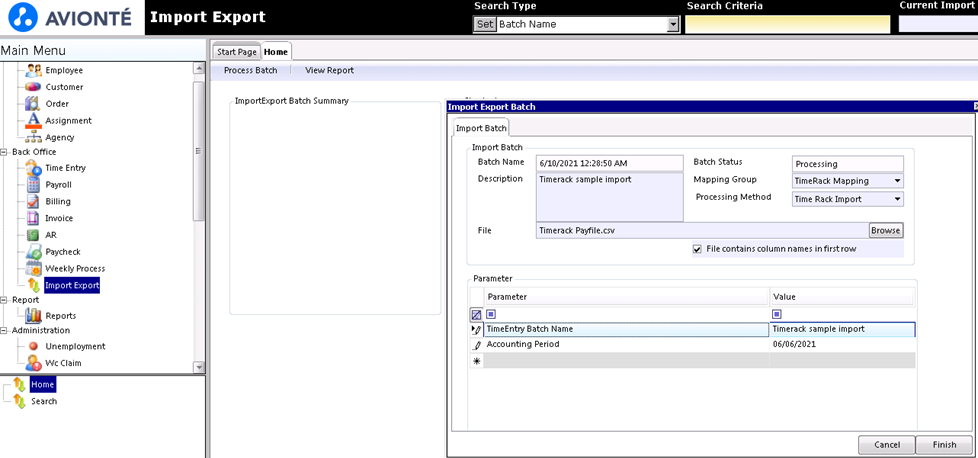This screenshot has height=458, width=978.
Task: Select Weekly Process in Main Menu tree
Action: (x=75, y=269)
